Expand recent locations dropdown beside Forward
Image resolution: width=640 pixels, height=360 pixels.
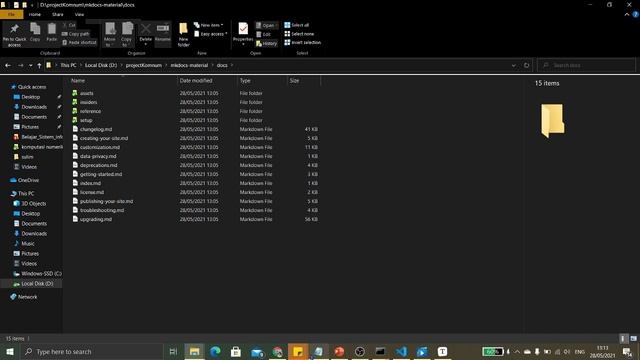click(x=30, y=65)
